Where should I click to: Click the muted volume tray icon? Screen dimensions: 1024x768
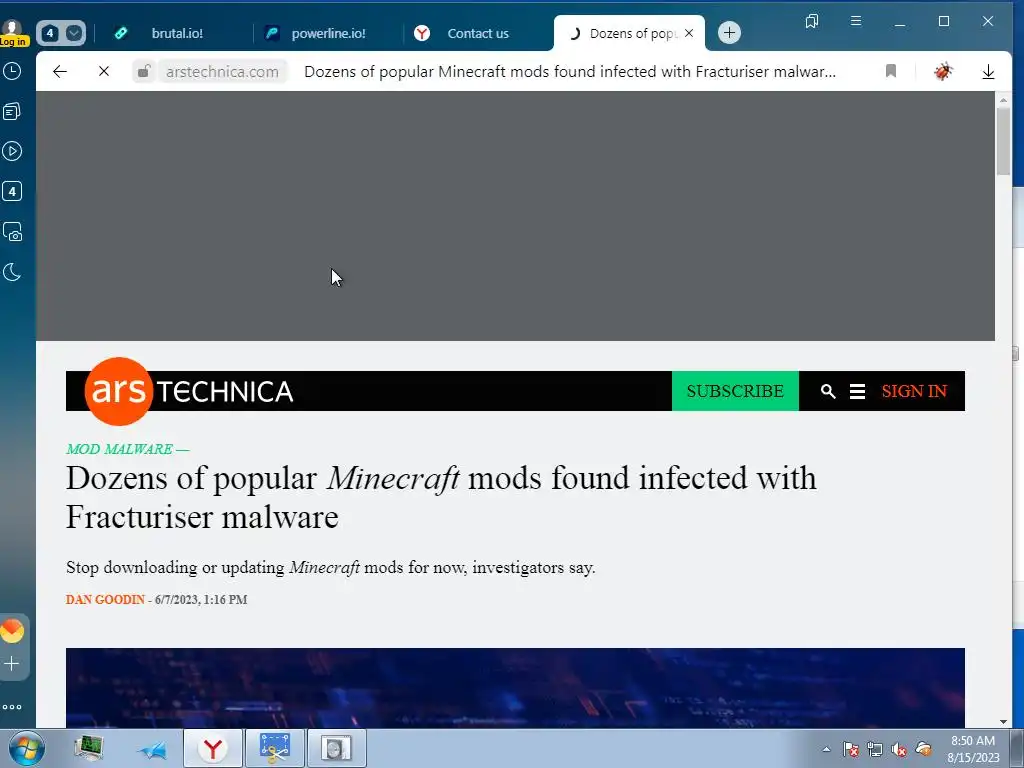[x=899, y=749]
